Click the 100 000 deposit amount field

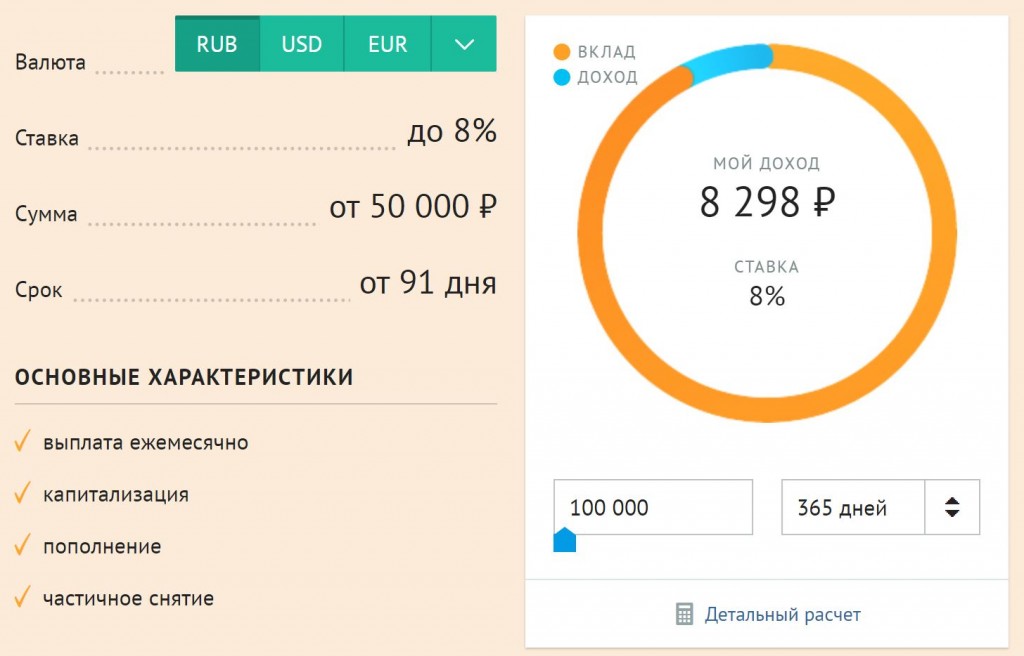coord(652,507)
